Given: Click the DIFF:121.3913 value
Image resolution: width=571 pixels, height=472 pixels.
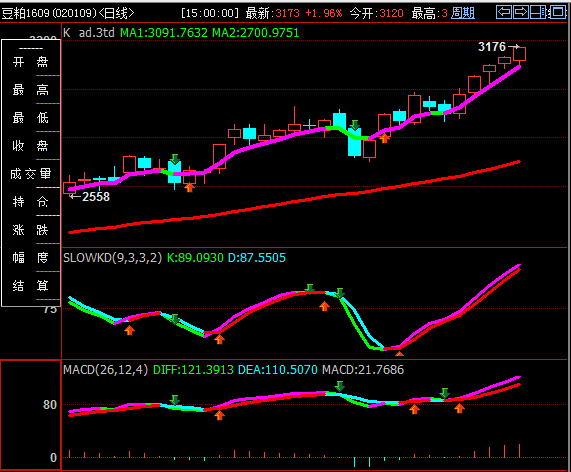Looking at the screenshot, I should point(193,370).
